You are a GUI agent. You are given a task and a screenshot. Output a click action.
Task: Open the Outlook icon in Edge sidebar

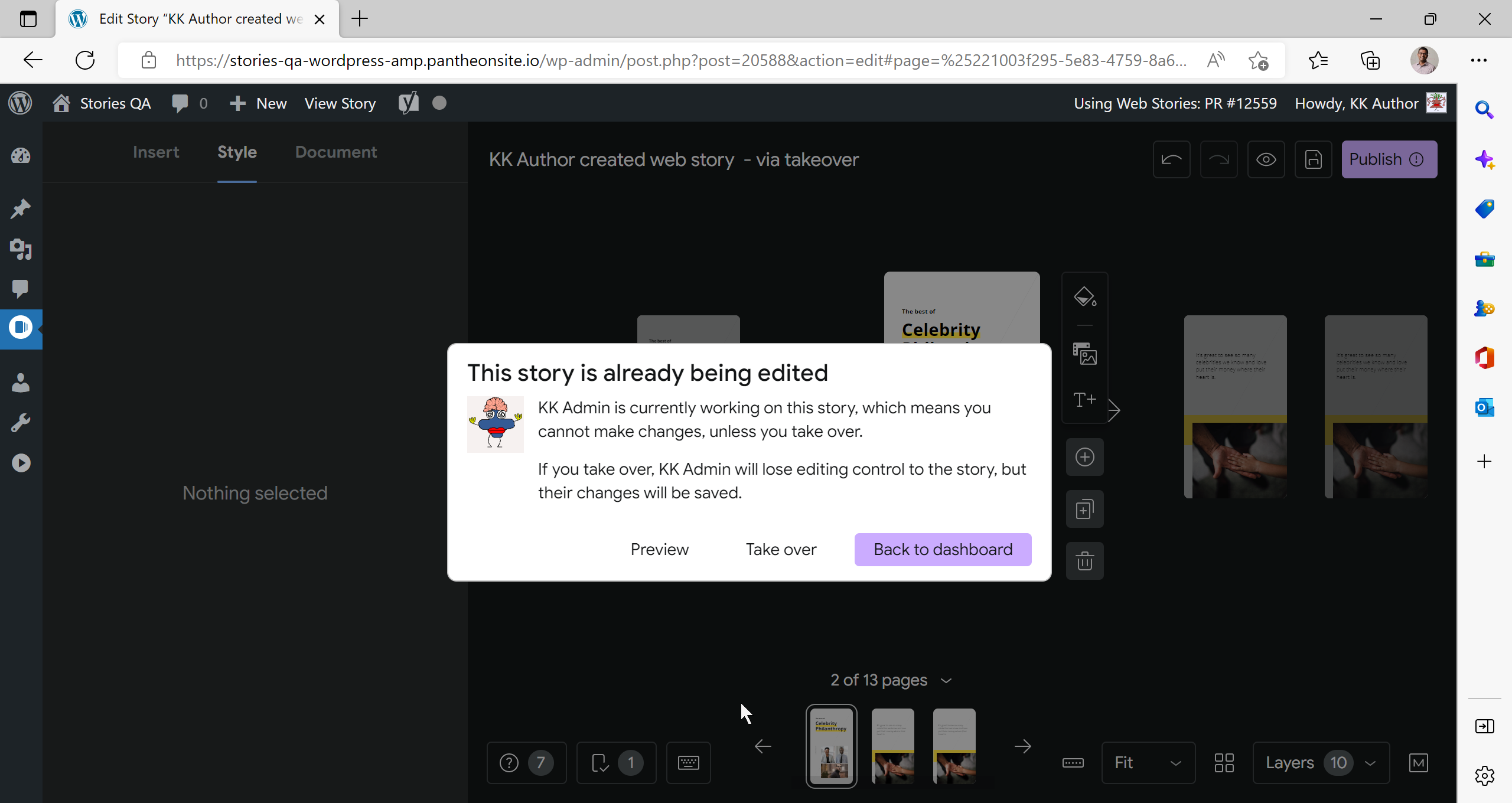click(1484, 407)
